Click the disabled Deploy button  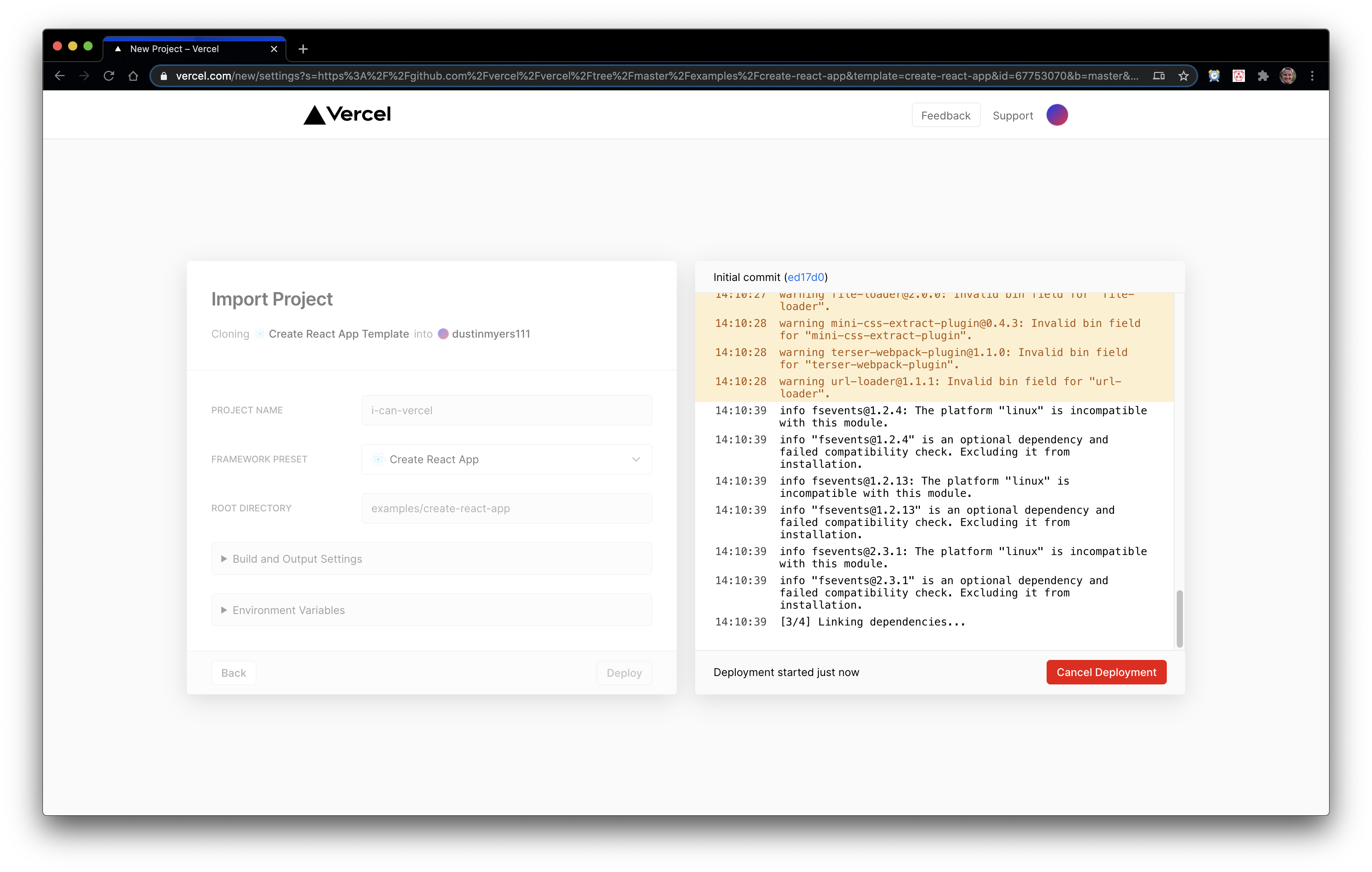624,673
